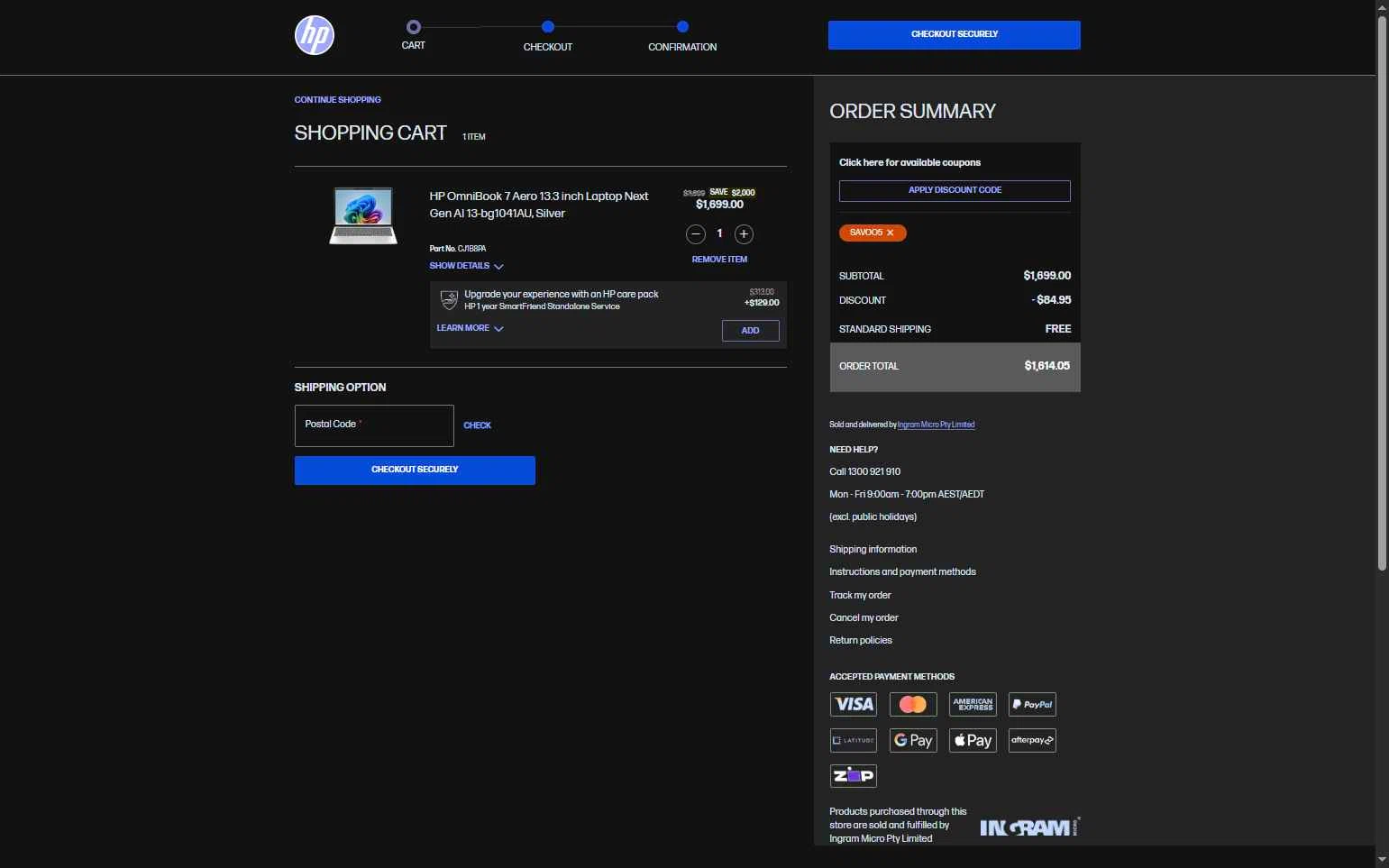Image resolution: width=1389 pixels, height=868 pixels.
Task: Open HP OmniBook 7 Aero product title
Action: point(539,205)
